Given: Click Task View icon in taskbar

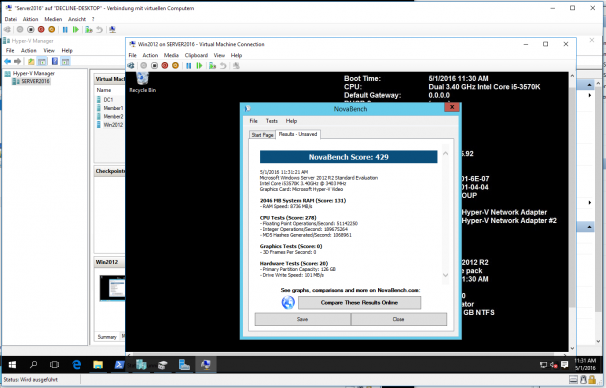Looking at the screenshot, I should tap(54, 364).
